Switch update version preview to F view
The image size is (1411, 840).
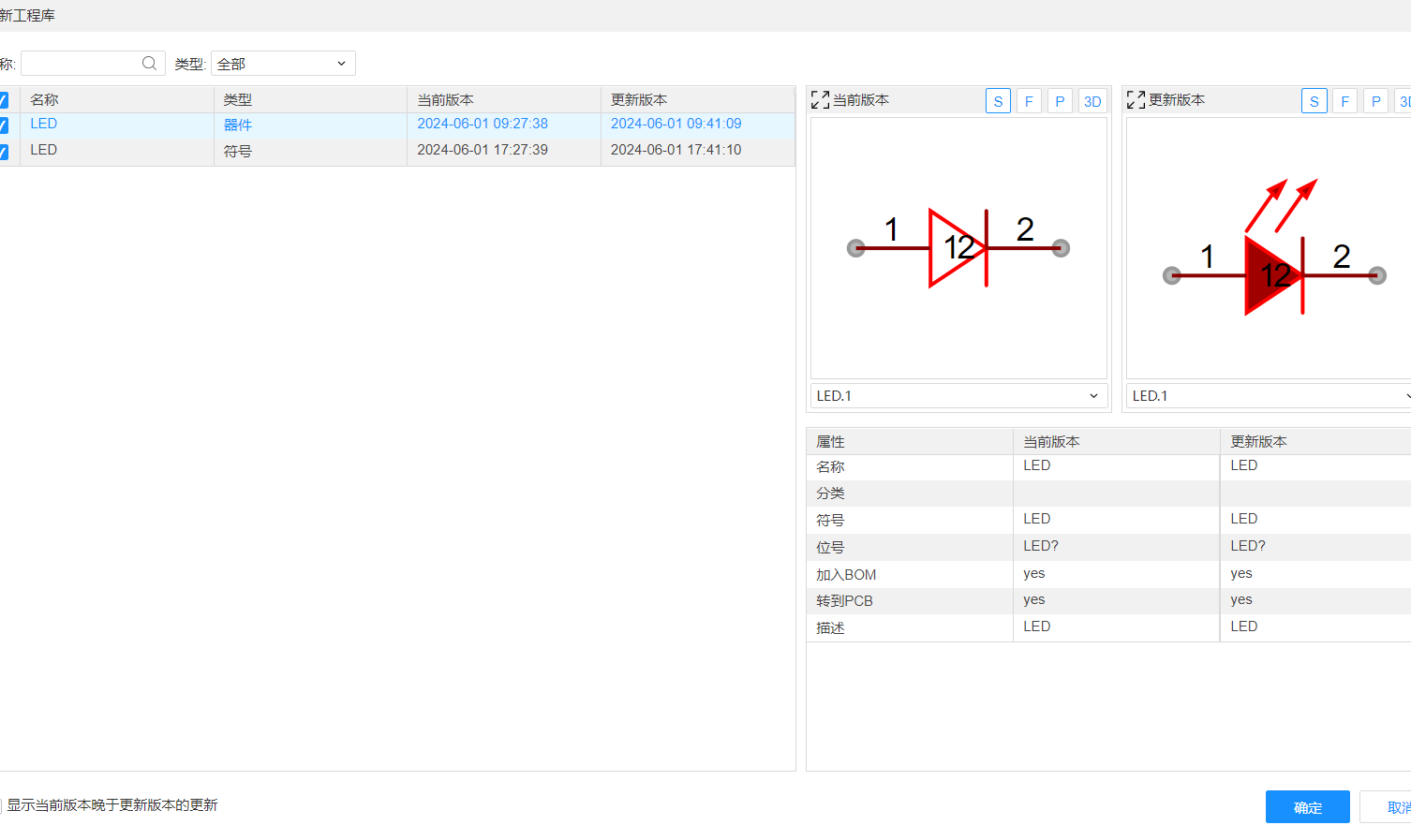1344,101
